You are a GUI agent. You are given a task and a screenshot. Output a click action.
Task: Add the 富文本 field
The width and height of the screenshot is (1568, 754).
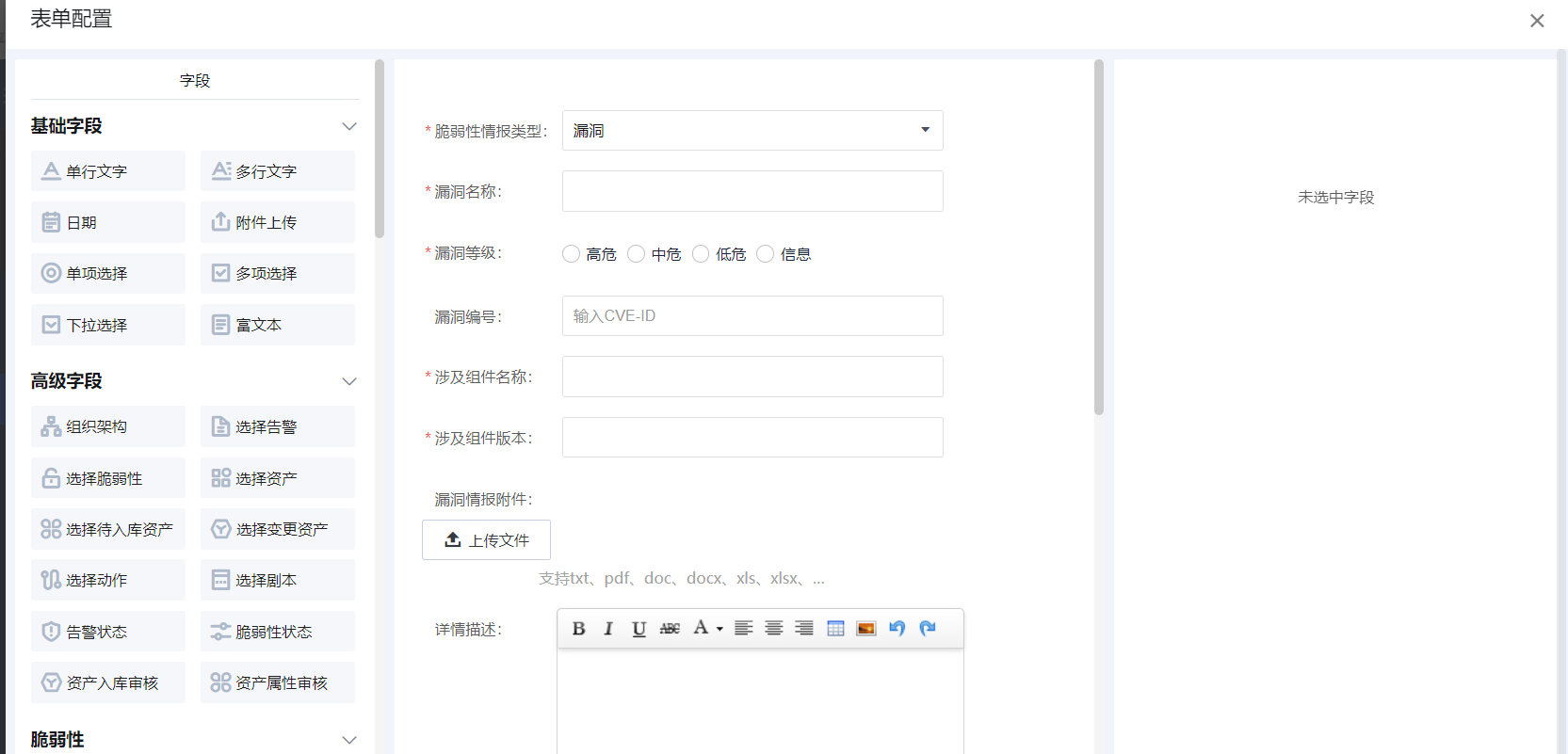pyautogui.click(x=278, y=325)
